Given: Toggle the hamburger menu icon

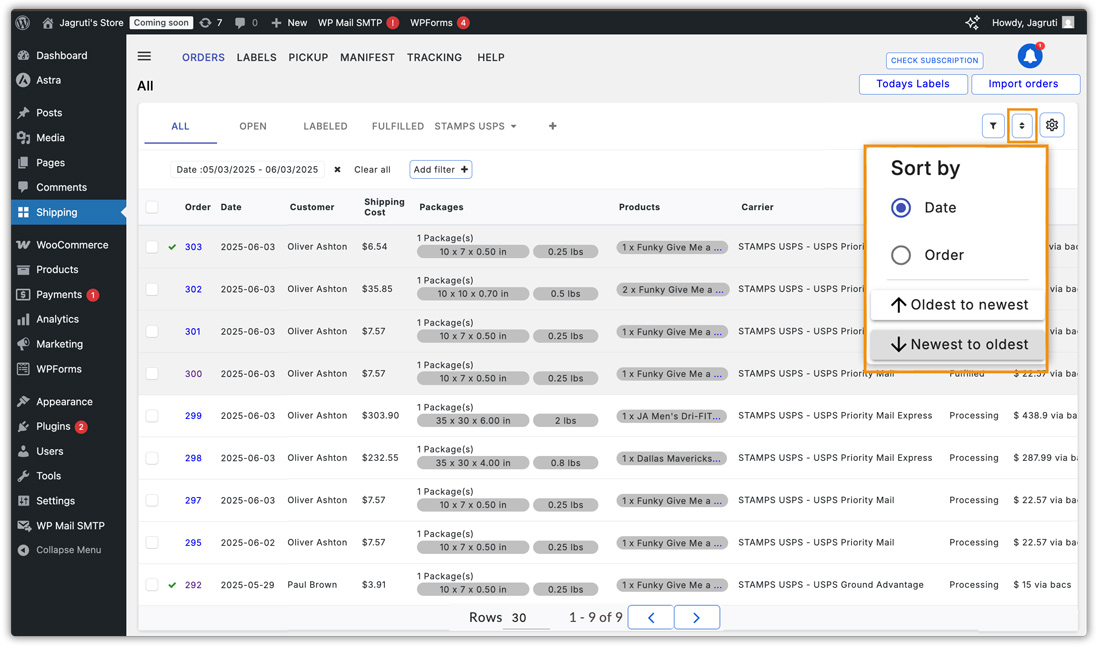Looking at the screenshot, I should (145, 56).
